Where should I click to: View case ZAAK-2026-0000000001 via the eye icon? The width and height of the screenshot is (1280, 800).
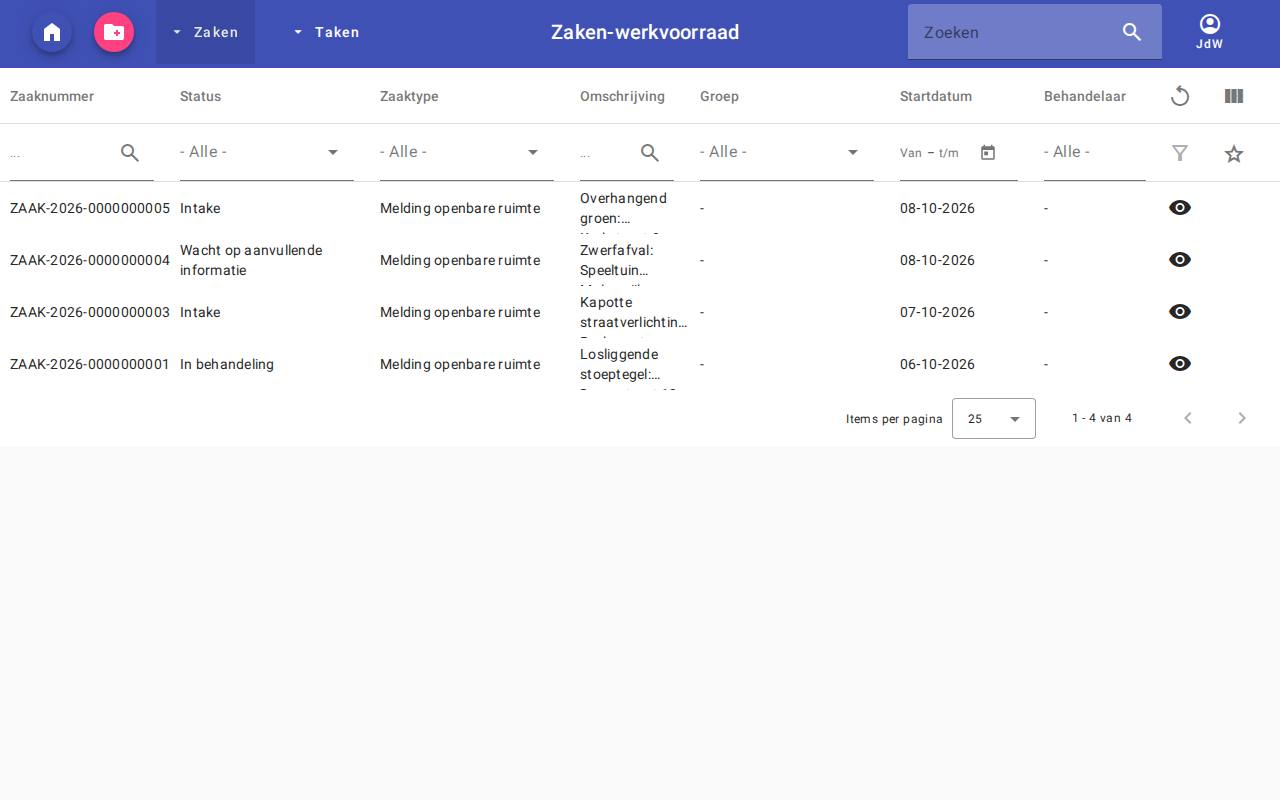click(x=1180, y=364)
